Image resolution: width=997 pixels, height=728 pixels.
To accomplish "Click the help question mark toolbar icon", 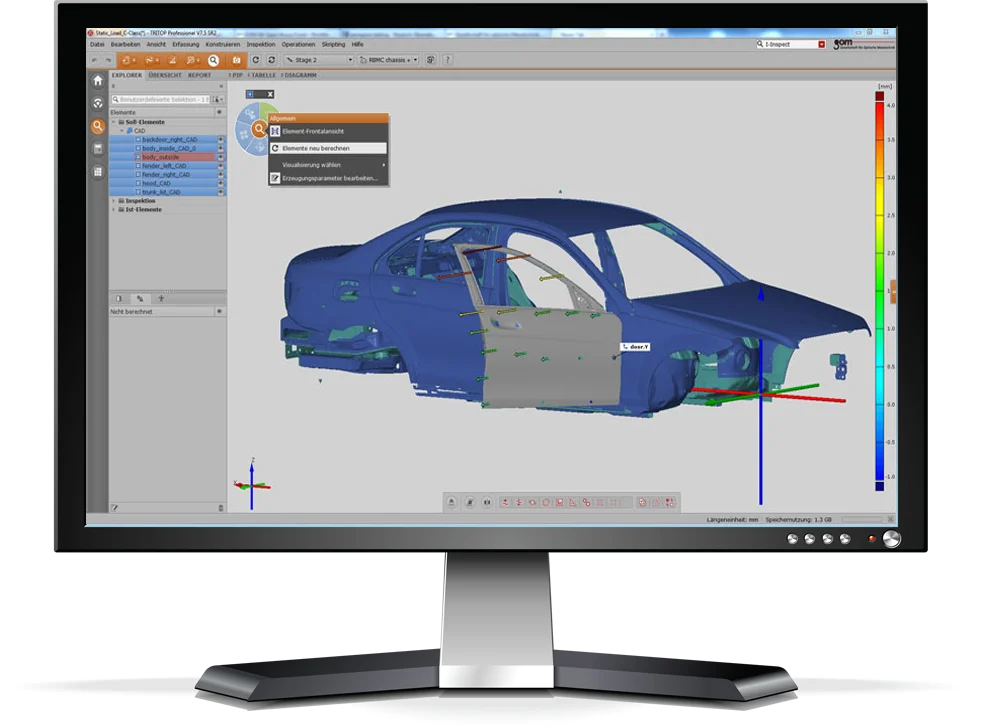I will tap(446, 60).
